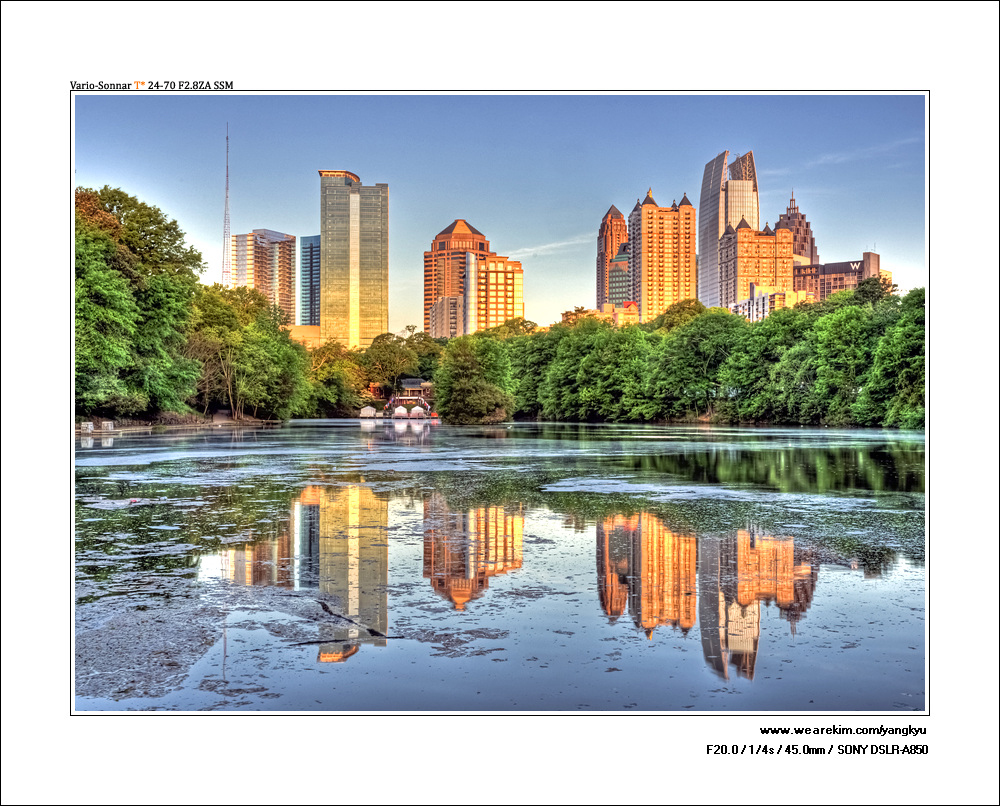The width and height of the screenshot is (1000, 806).
Task: Click the SONY DSLR-A850 camera text
Action: tap(882, 749)
